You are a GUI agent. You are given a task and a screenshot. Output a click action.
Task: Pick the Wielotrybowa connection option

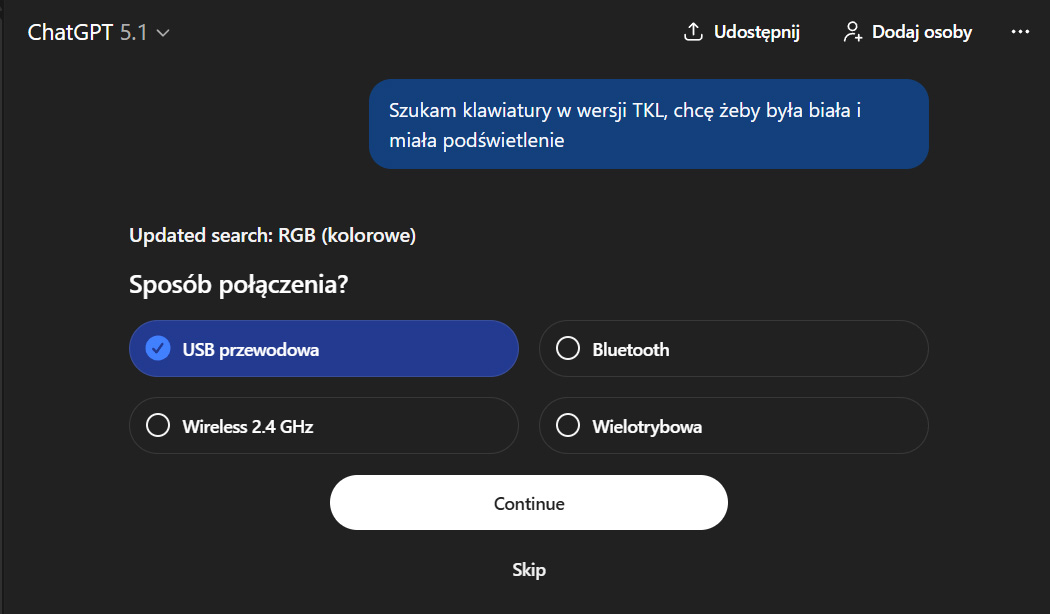click(x=733, y=426)
